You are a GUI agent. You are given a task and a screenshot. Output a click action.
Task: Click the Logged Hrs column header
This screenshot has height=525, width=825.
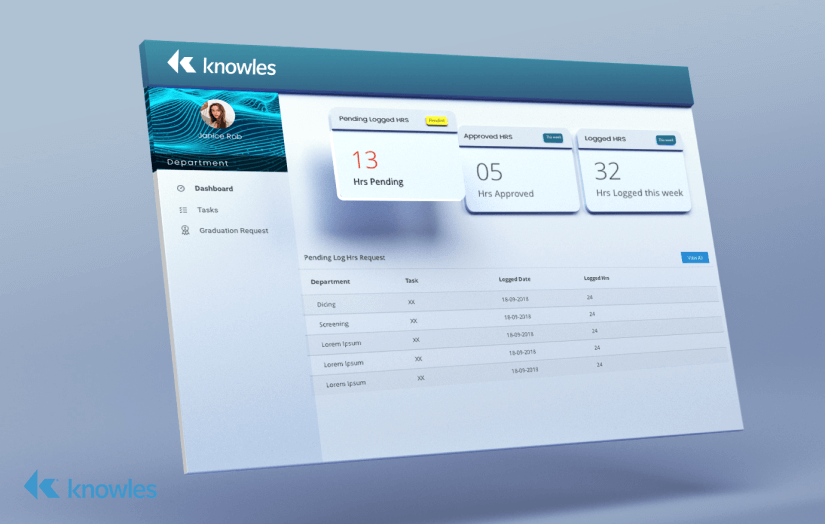tap(597, 278)
